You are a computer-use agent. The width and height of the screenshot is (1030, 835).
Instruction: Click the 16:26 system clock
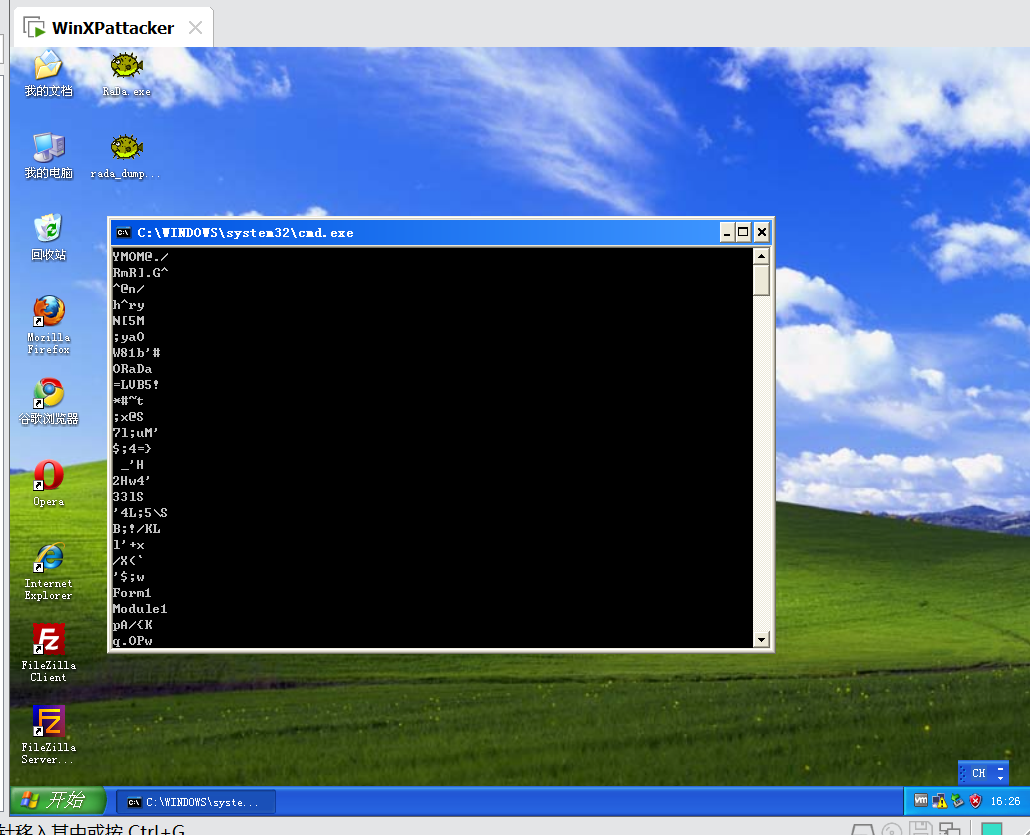click(1005, 801)
